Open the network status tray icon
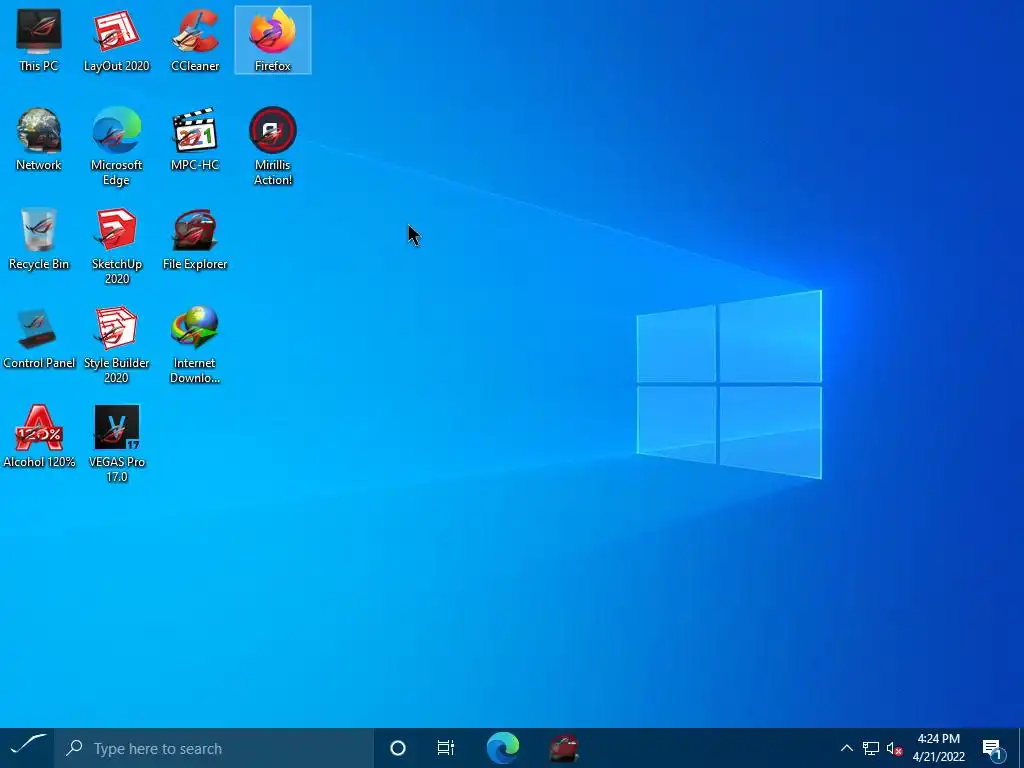1024x768 pixels. click(871, 748)
